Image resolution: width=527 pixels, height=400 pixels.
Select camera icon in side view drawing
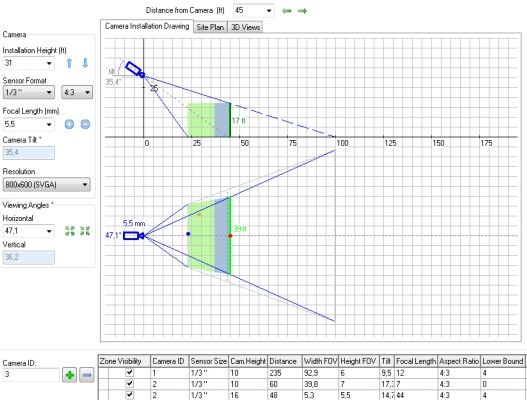(135, 70)
